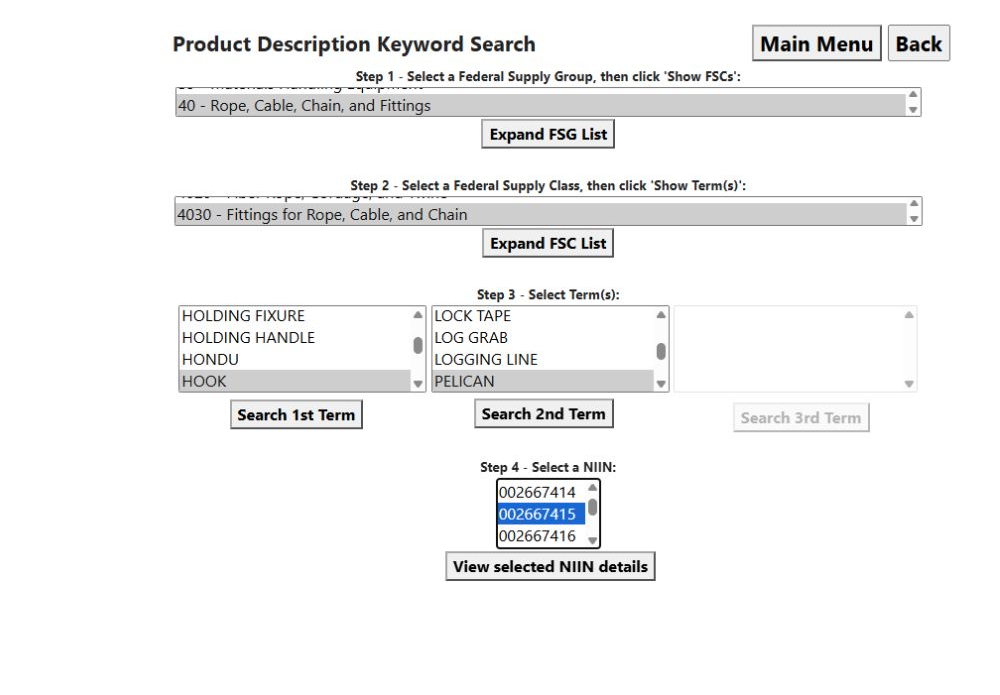1000x695 pixels.
Task: Click the first term list scrollbar thumb
Action: (x=418, y=345)
